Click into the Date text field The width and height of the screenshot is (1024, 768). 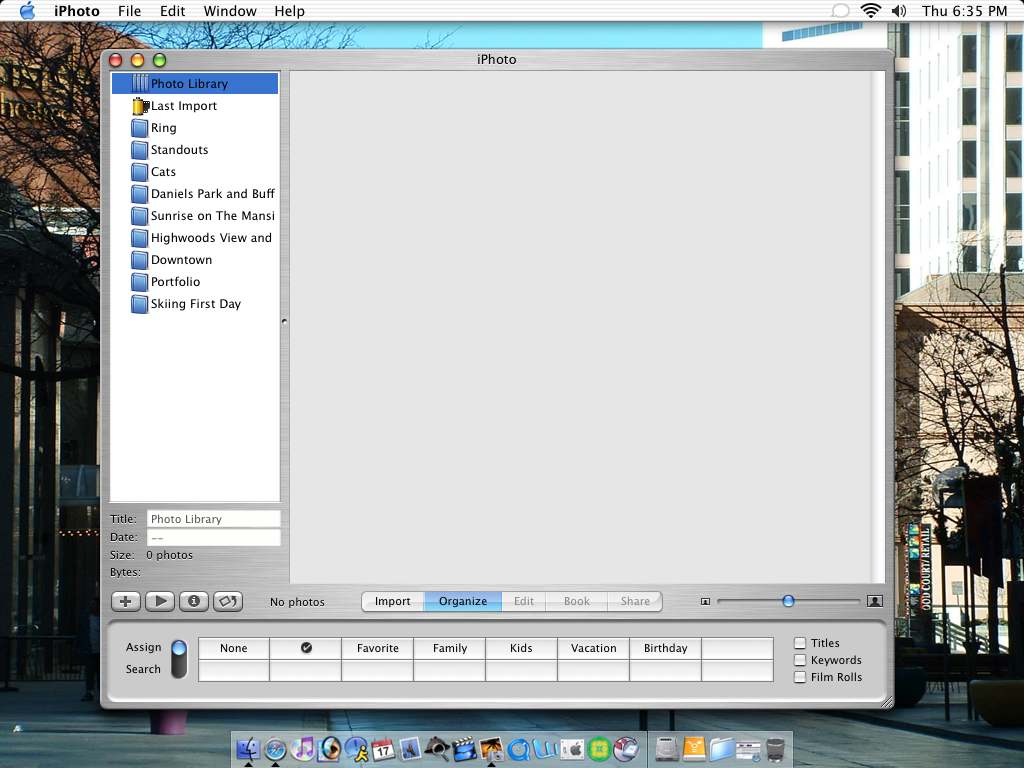(214, 537)
